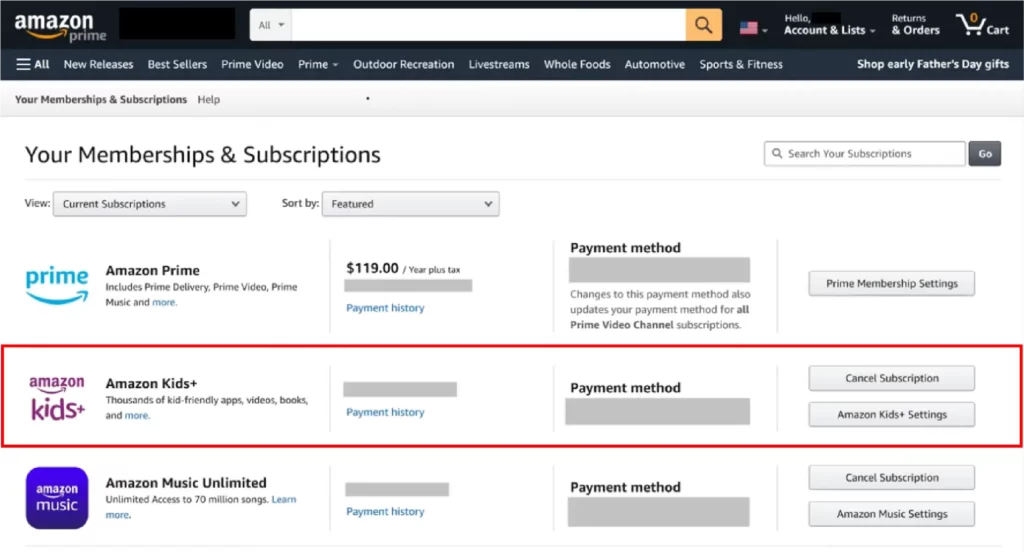Screen dimensions: 1024x552
Task: Open Livestreams
Action: [x=499, y=64]
